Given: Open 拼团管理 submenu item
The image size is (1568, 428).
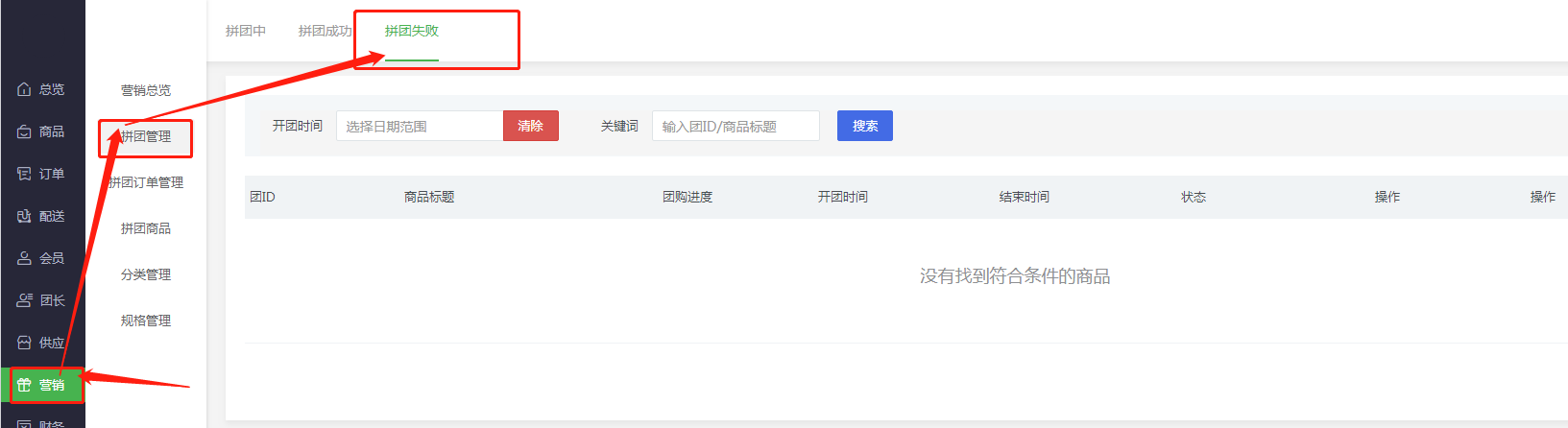Looking at the screenshot, I should [146, 136].
